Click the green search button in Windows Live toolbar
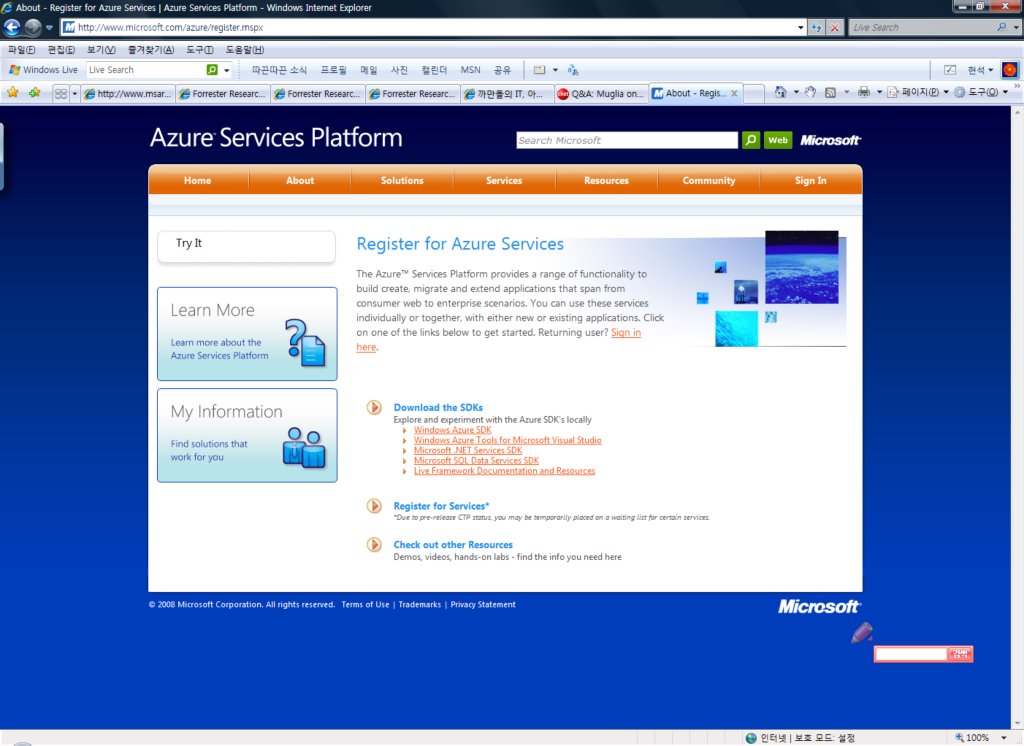Image resolution: width=1024 pixels, height=746 pixels. [x=212, y=70]
